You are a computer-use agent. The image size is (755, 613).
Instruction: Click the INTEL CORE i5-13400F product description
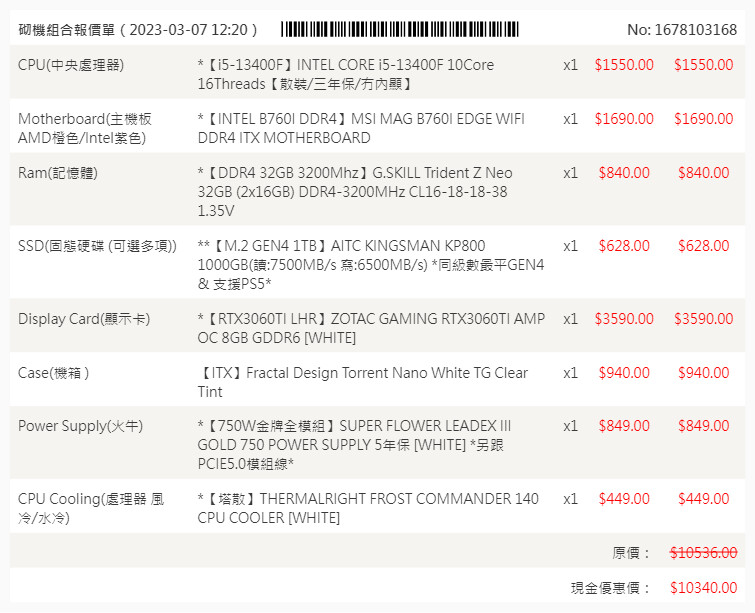point(346,75)
